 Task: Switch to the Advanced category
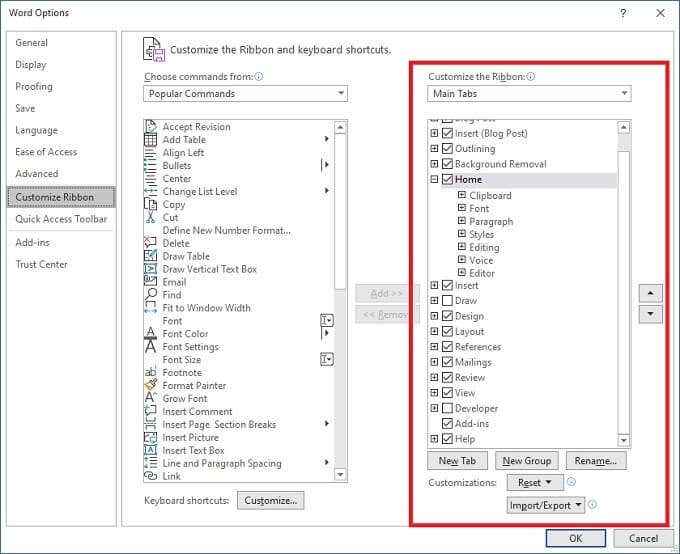(x=36, y=174)
